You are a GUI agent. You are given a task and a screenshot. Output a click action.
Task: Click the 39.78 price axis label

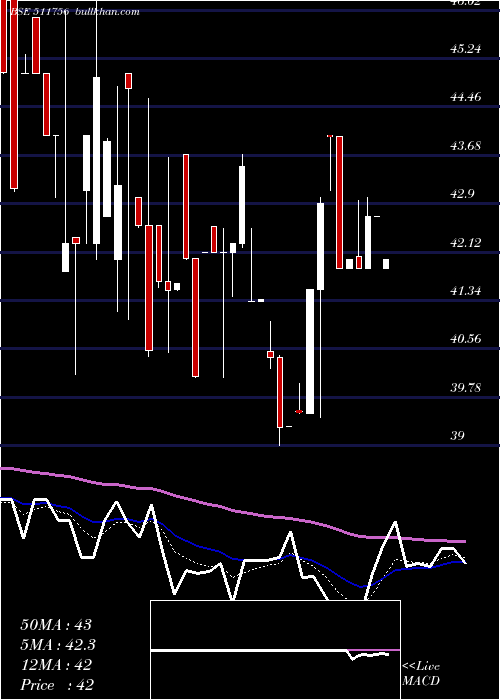[466, 388]
